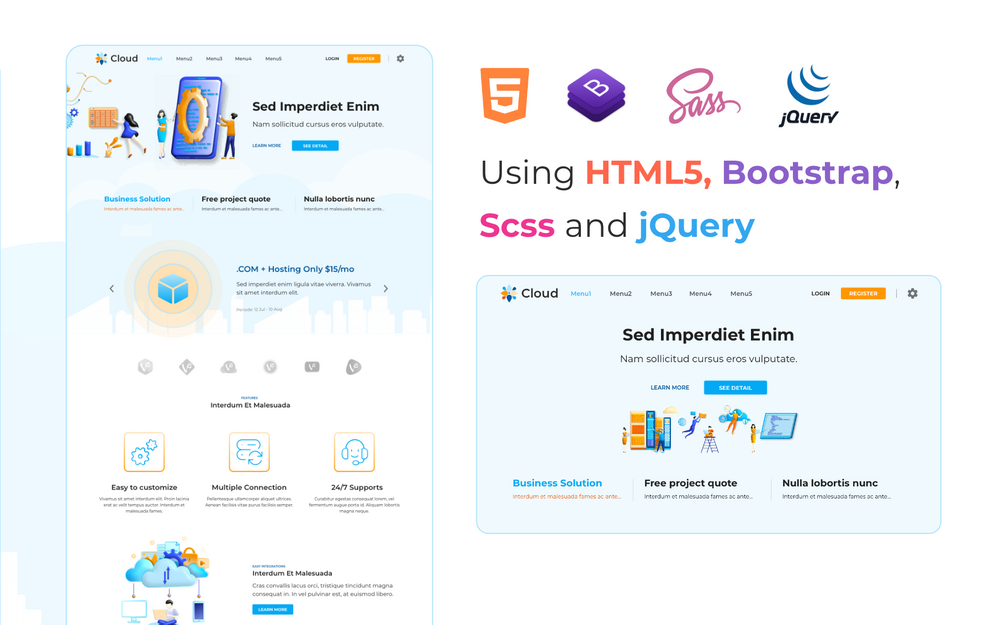This screenshot has width=1005, height=625.
Task: Click Cloud logo in right mockup
Action: tap(529, 294)
